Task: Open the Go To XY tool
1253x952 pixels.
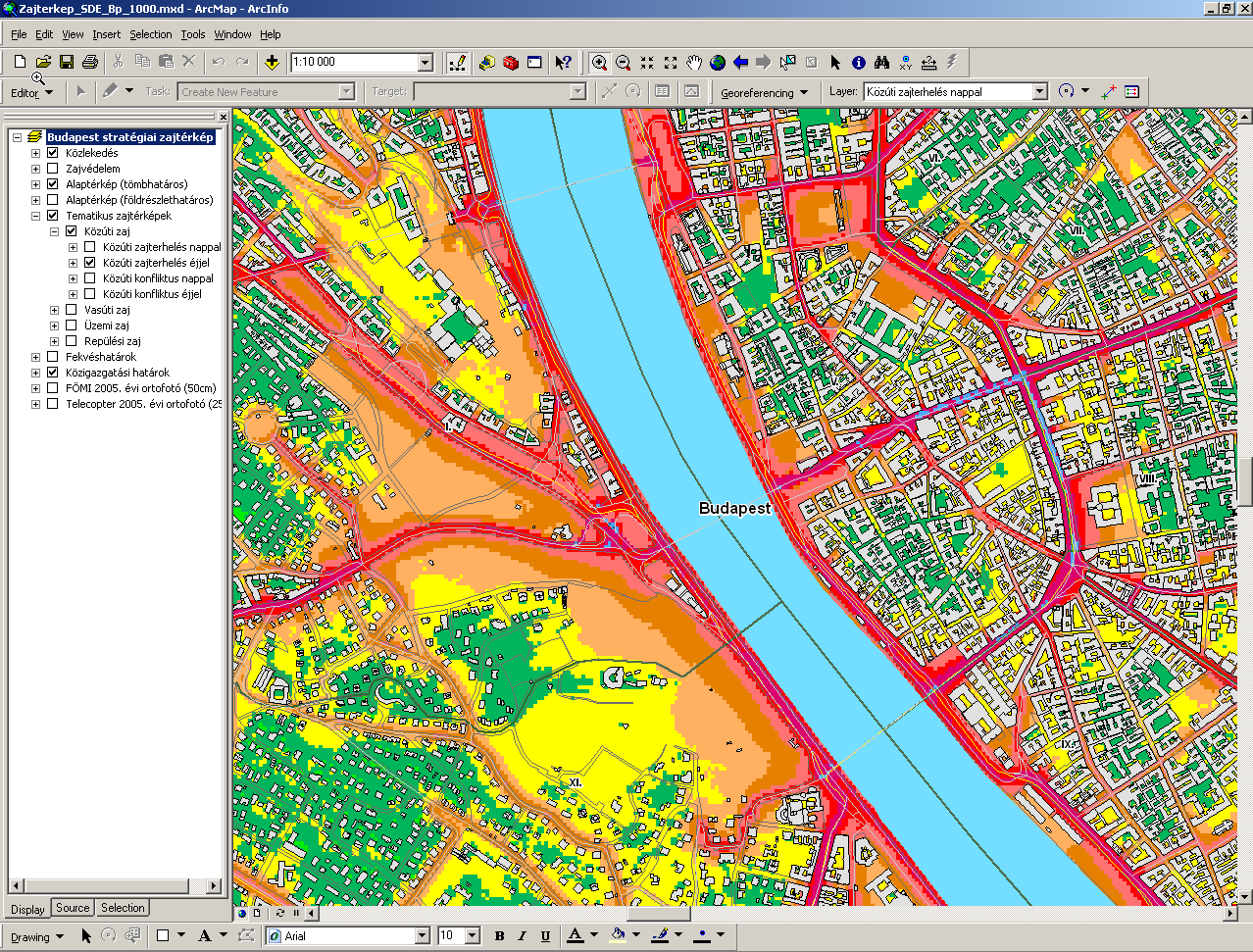Action: tap(906, 63)
